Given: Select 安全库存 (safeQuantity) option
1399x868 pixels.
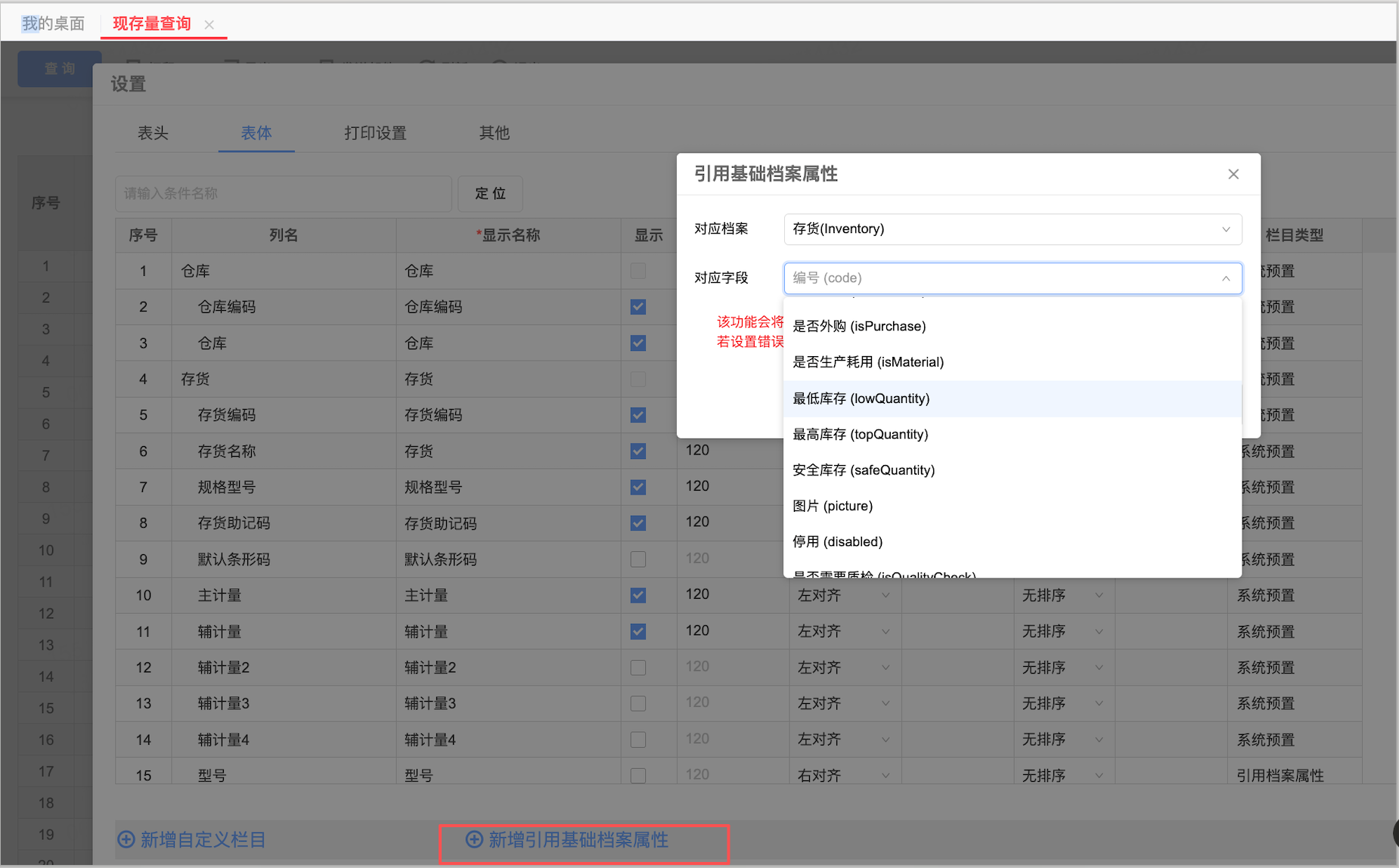Looking at the screenshot, I should (x=1013, y=470).
